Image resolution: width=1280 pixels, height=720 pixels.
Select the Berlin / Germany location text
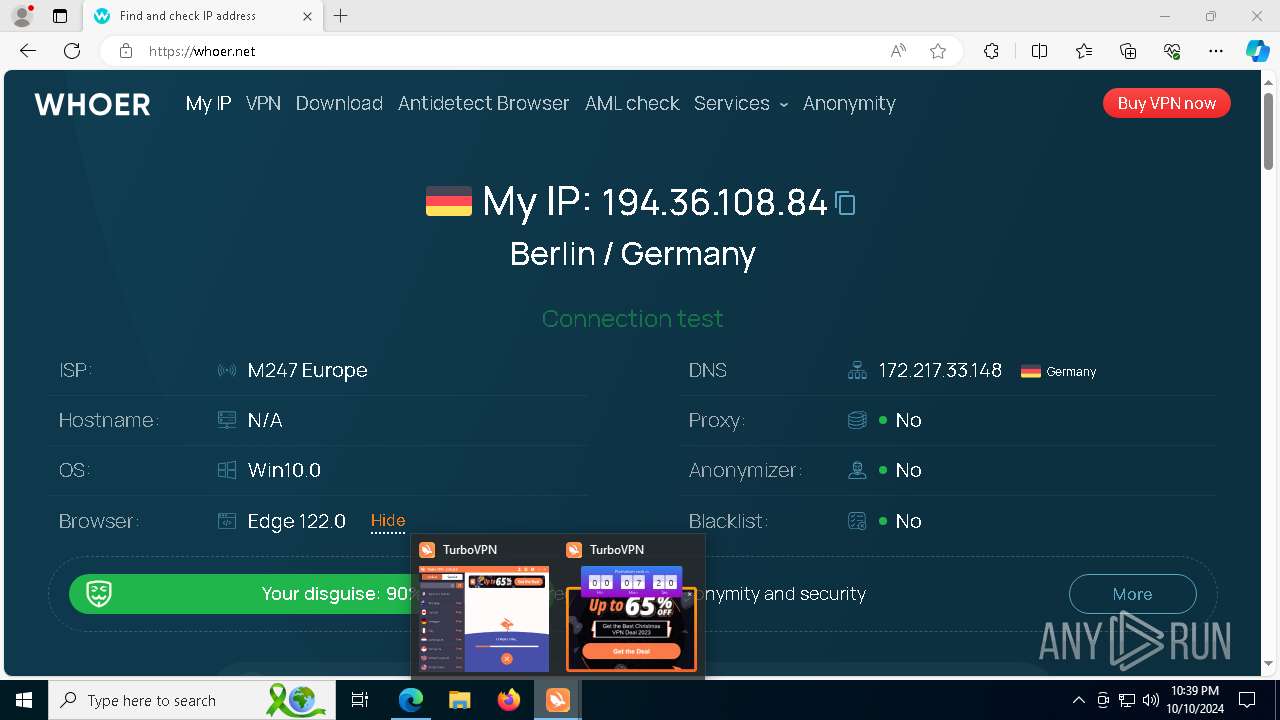click(632, 254)
